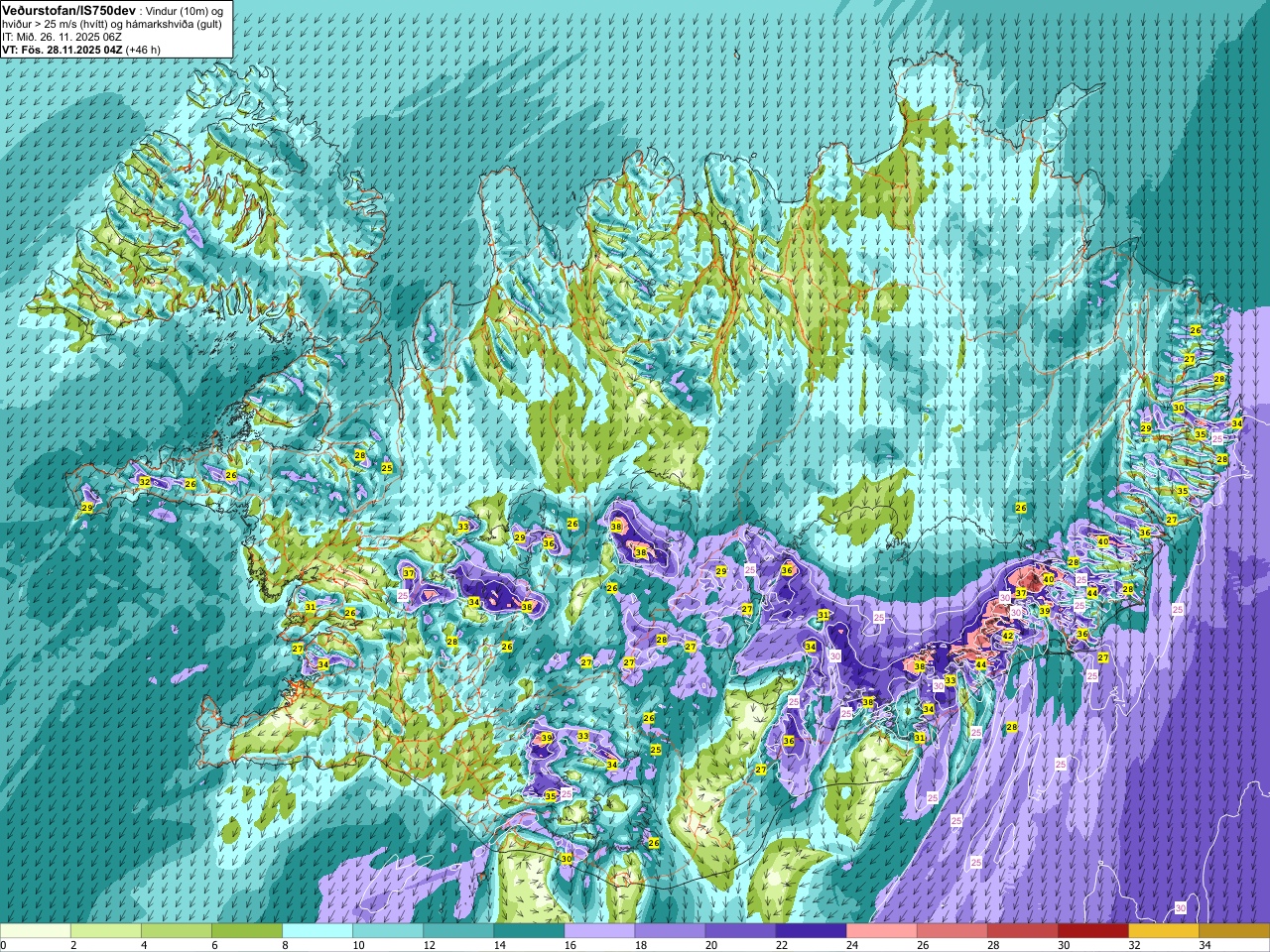Image resolution: width=1270 pixels, height=952 pixels.
Task: Click the line "IT: Mið. 26. 11. 2025 06Z"
Action: click(62, 37)
